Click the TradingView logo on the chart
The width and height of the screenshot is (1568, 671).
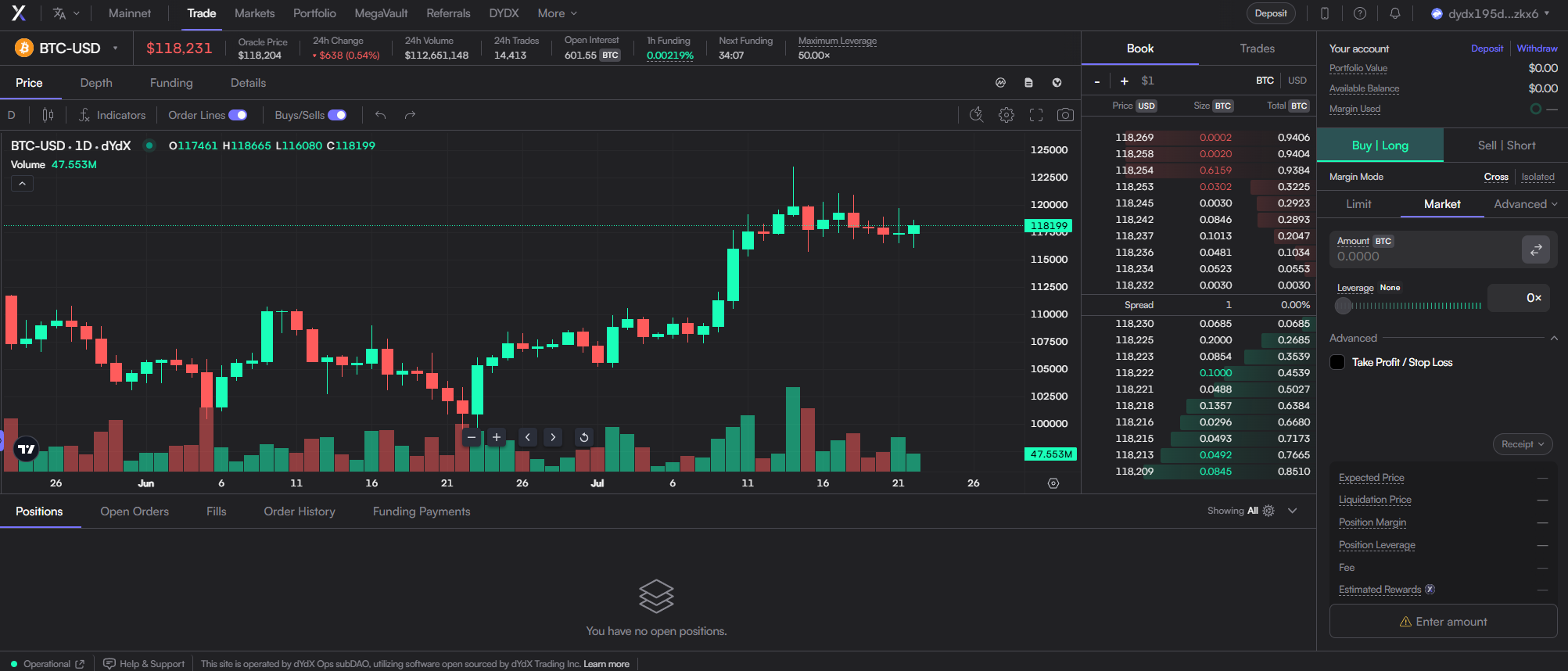(27, 449)
